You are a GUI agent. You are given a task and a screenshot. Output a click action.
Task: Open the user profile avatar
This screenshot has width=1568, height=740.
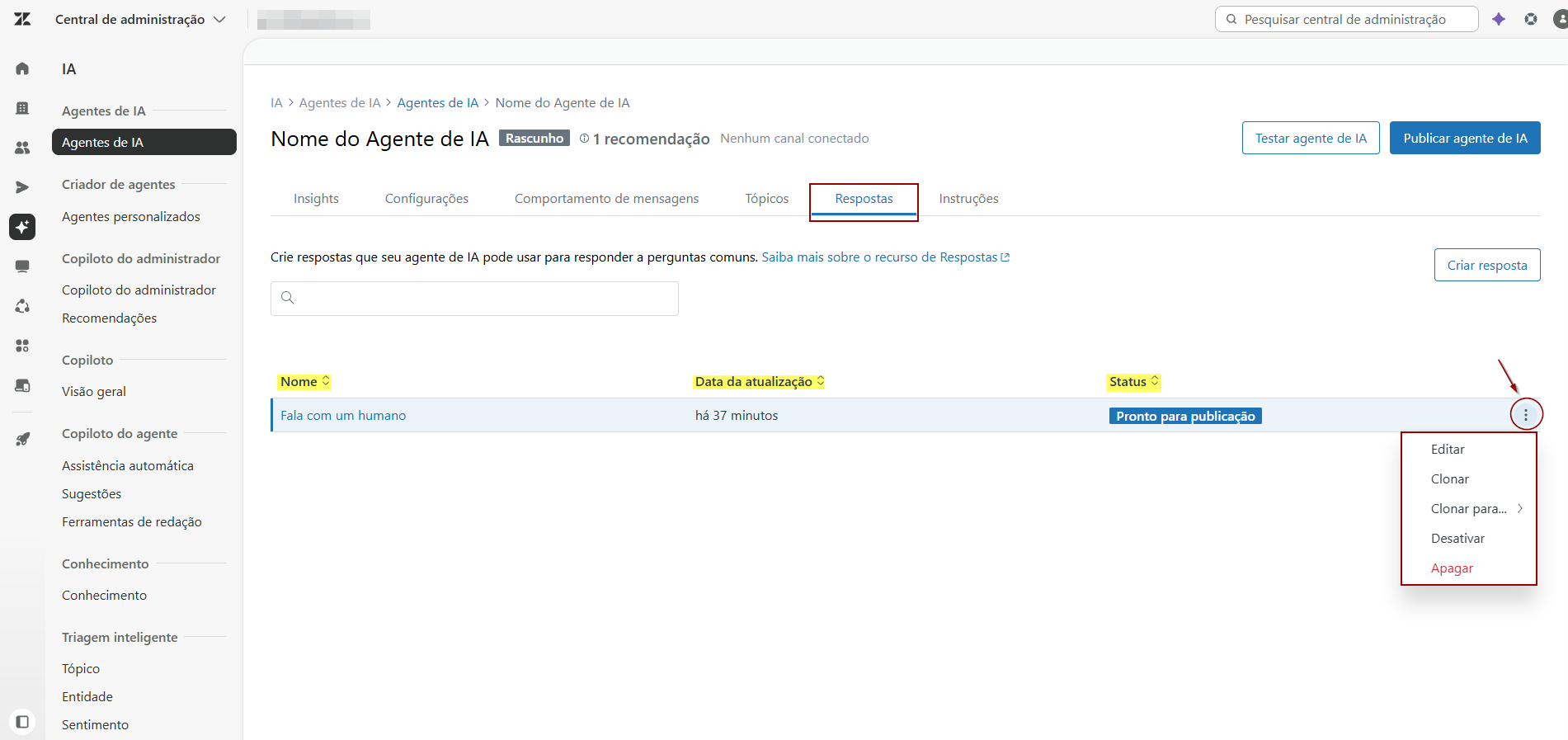point(1561,19)
